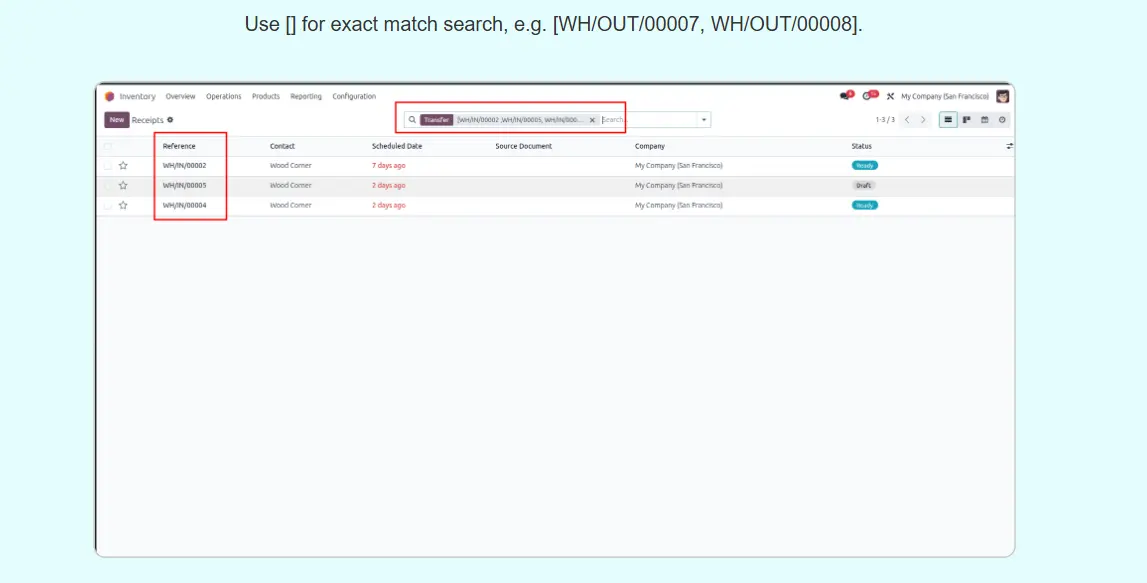This screenshot has height=583, width=1147.
Task: Open the Configuration menu
Action: click(x=354, y=97)
